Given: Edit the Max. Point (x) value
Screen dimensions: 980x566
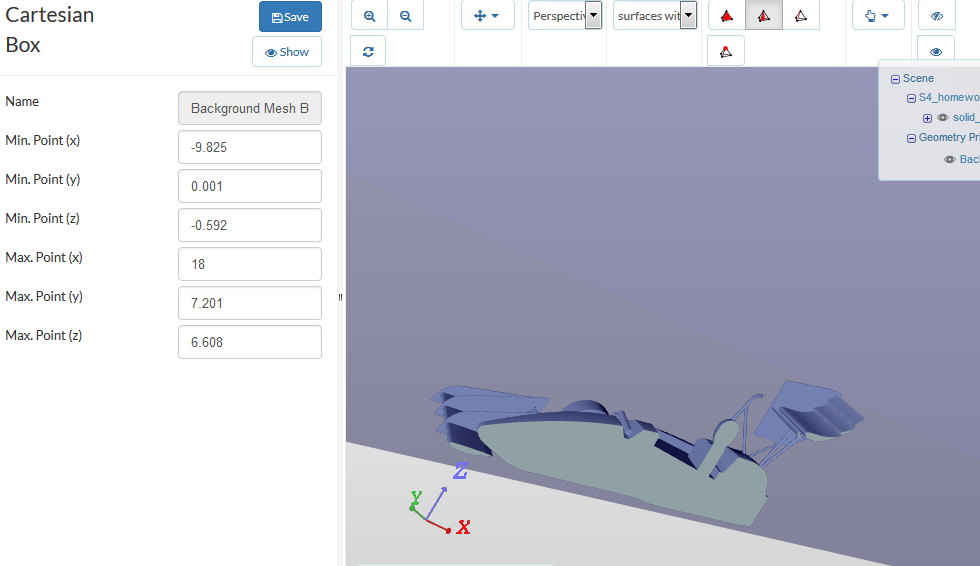Looking at the screenshot, I should tap(250, 264).
